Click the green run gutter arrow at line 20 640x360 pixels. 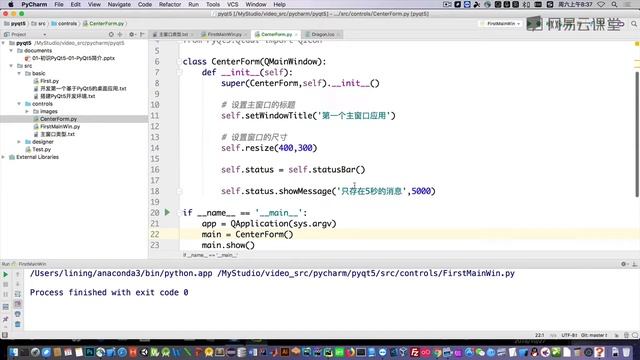[167, 212]
